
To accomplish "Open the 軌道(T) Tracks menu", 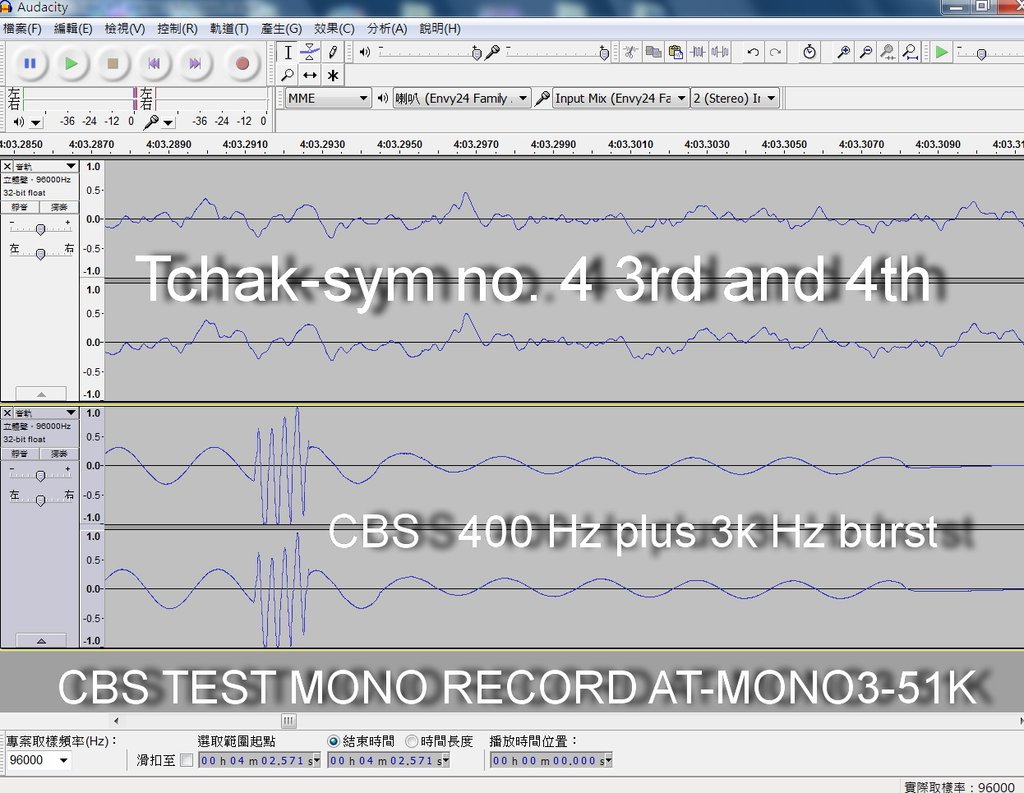I will [x=229, y=29].
